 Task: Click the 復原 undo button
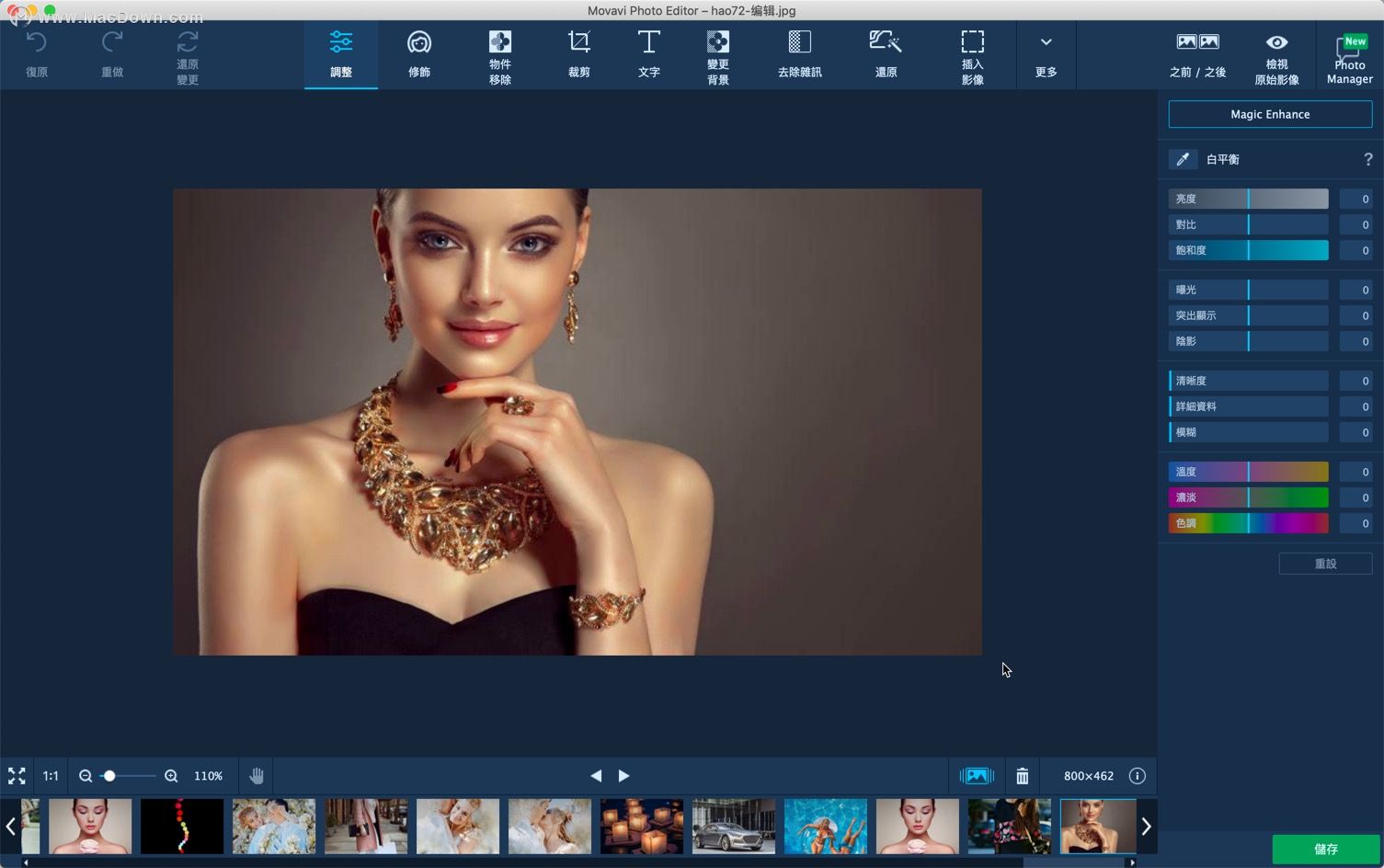36,54
